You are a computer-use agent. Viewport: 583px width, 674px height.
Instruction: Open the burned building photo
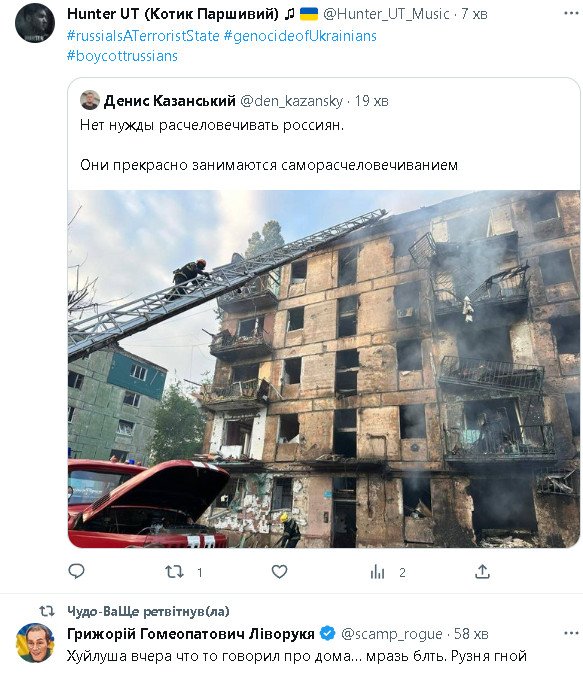click(324, 369)
